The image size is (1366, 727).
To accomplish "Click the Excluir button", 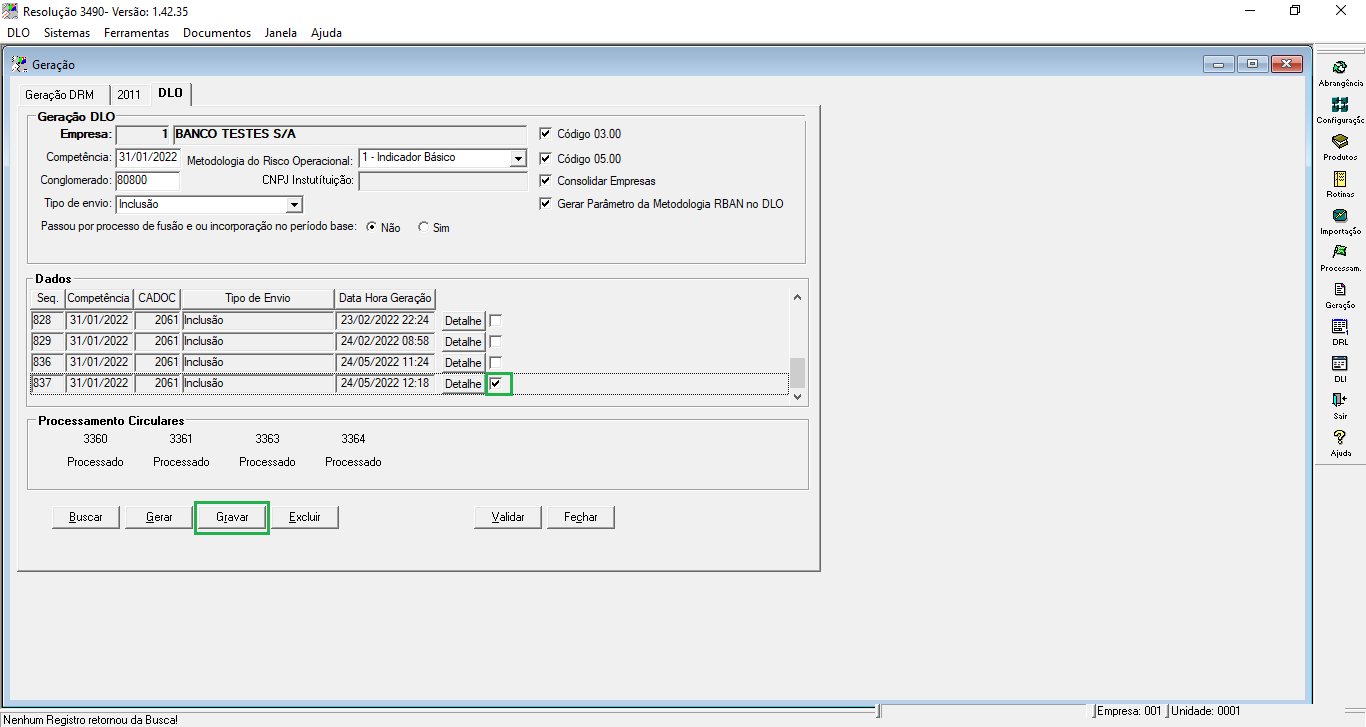I will pos(305,517).
